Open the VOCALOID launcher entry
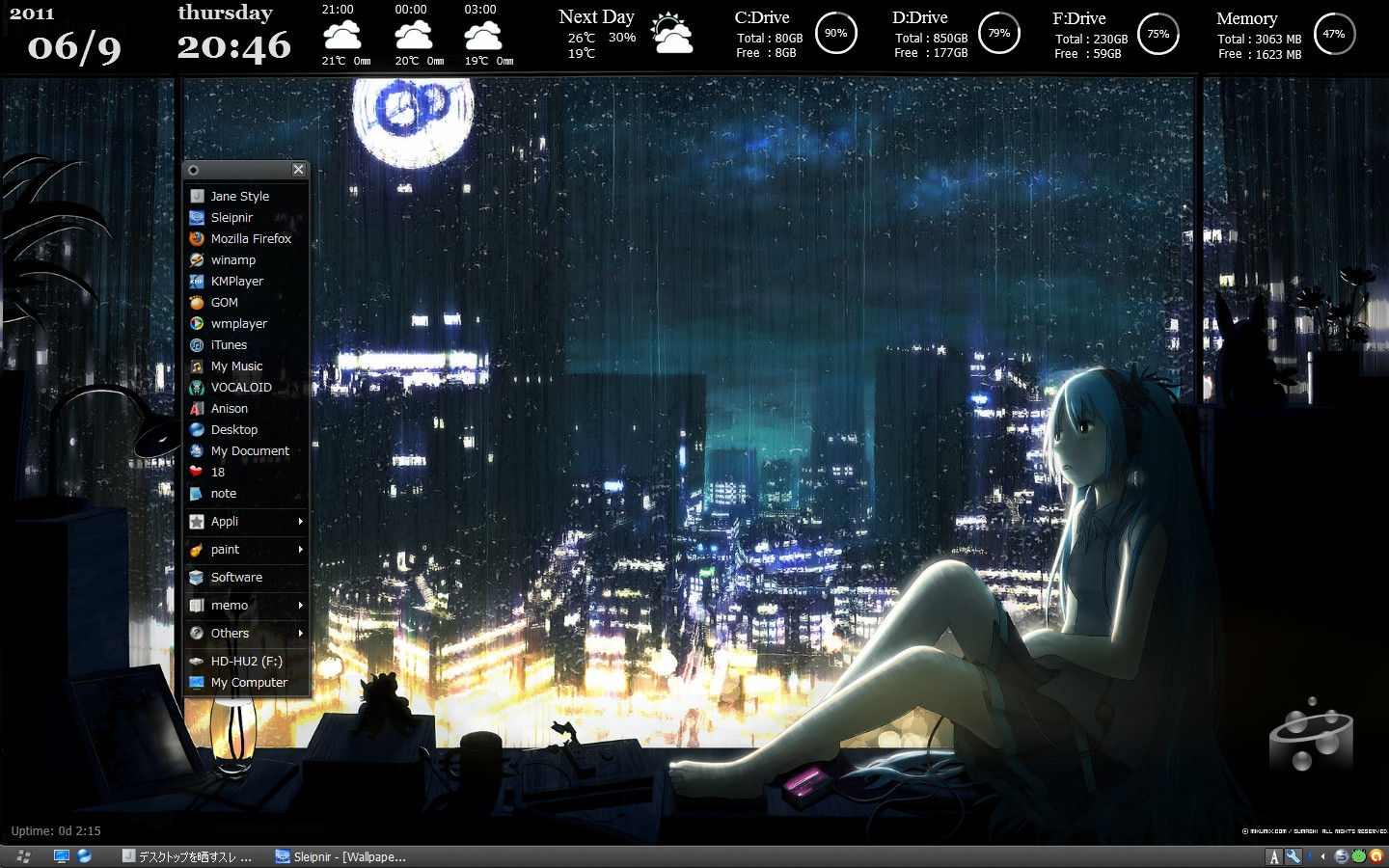1389x868 pixels. click(x=246, y=387)
